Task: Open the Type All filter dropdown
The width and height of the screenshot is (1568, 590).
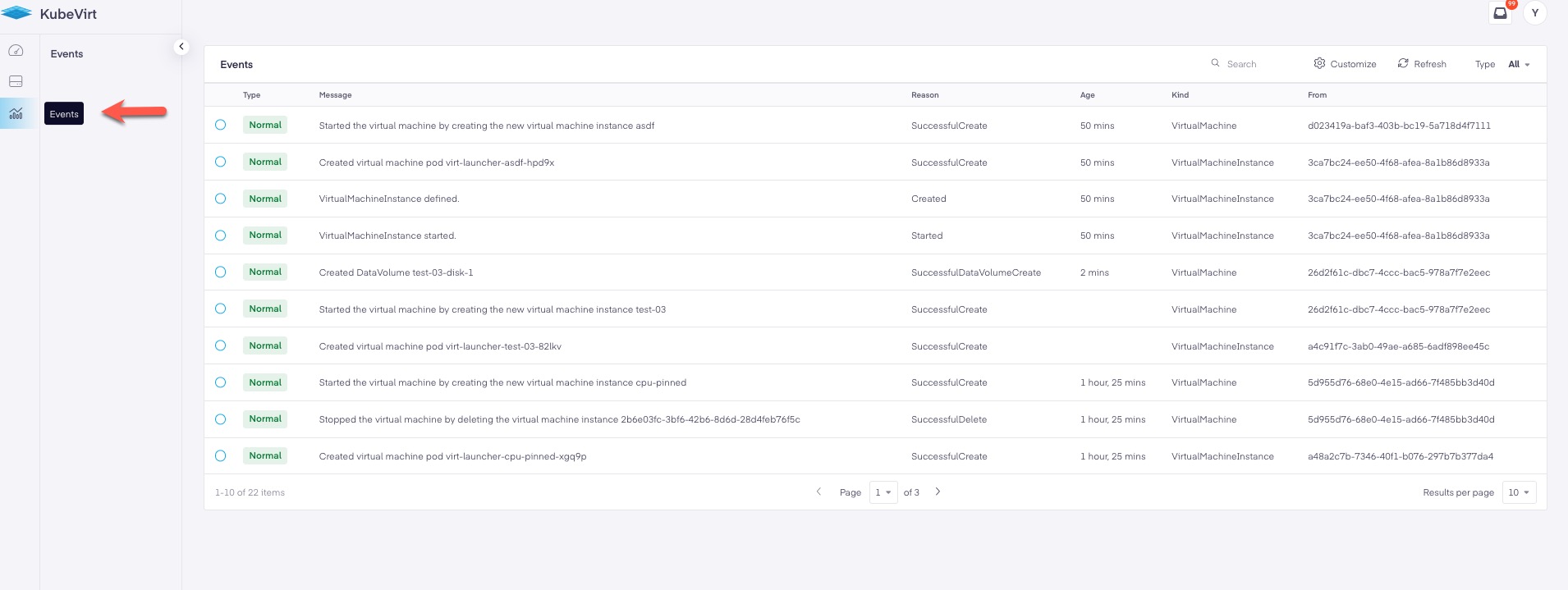Action: click(1519, 64)
